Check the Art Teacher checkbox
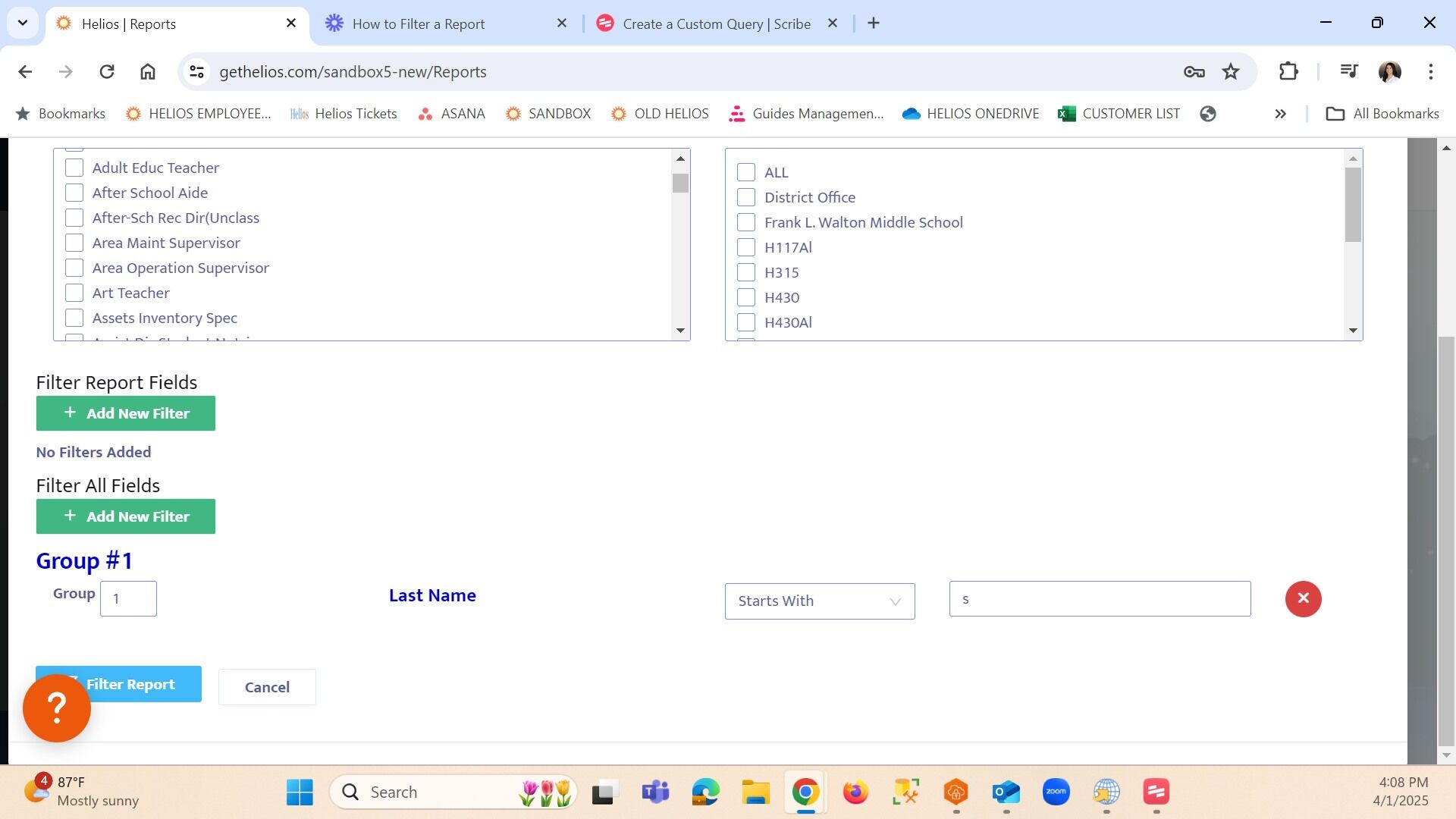The height and width of the screenshot is (819, 1456). tap(74, 293)
